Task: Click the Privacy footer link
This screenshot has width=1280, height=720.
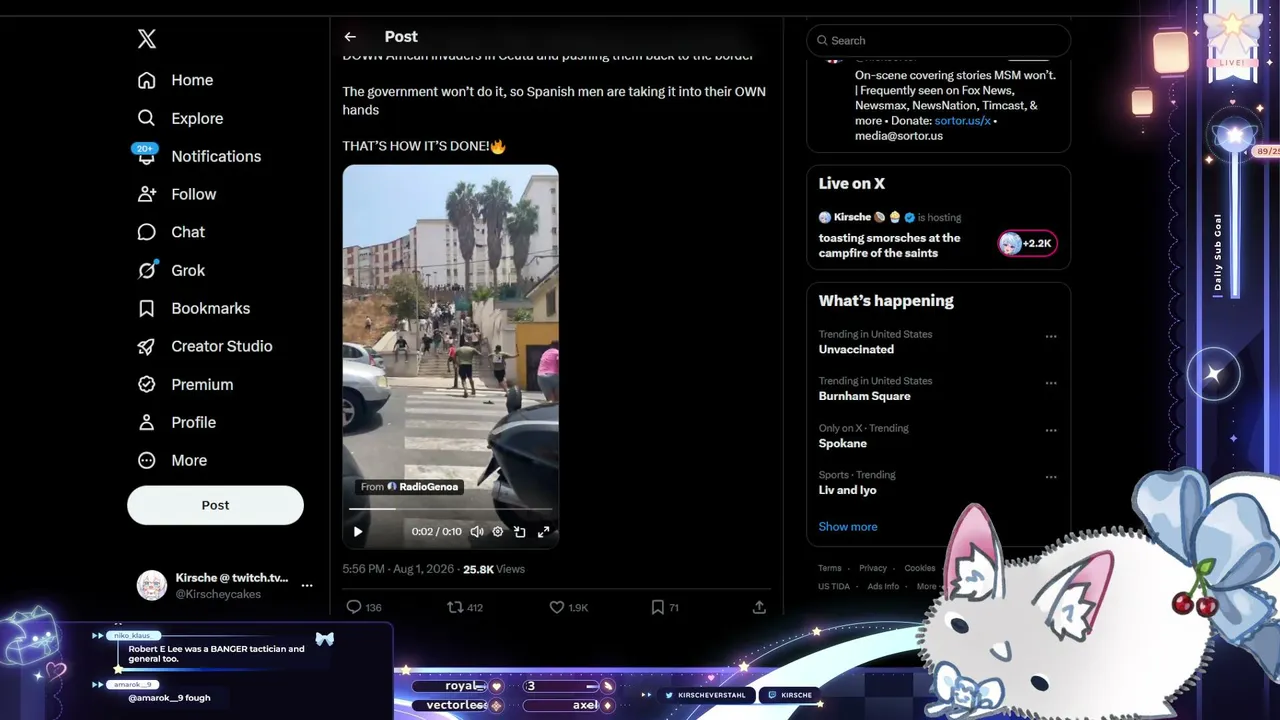Action: [873, 568]
